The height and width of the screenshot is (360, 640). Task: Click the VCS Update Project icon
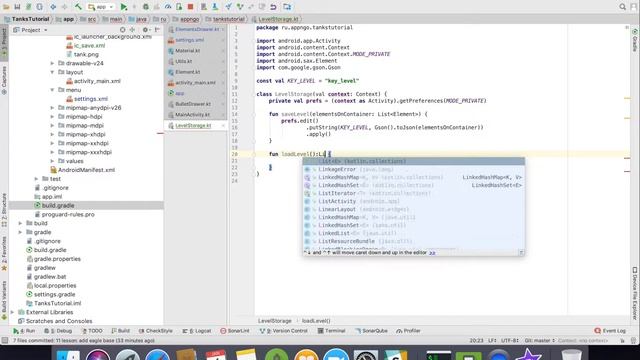229,7
